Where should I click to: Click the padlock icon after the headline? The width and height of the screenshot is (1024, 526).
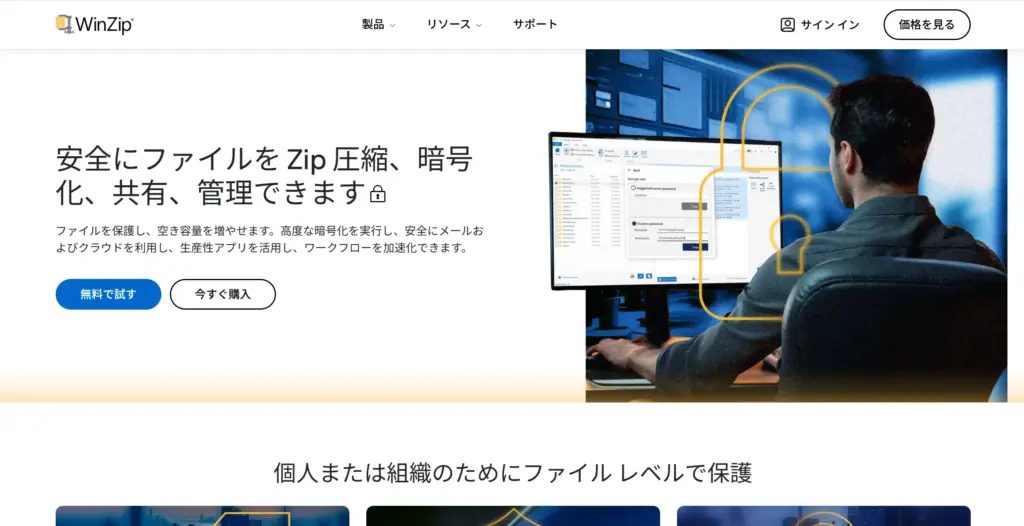[378, 193]
